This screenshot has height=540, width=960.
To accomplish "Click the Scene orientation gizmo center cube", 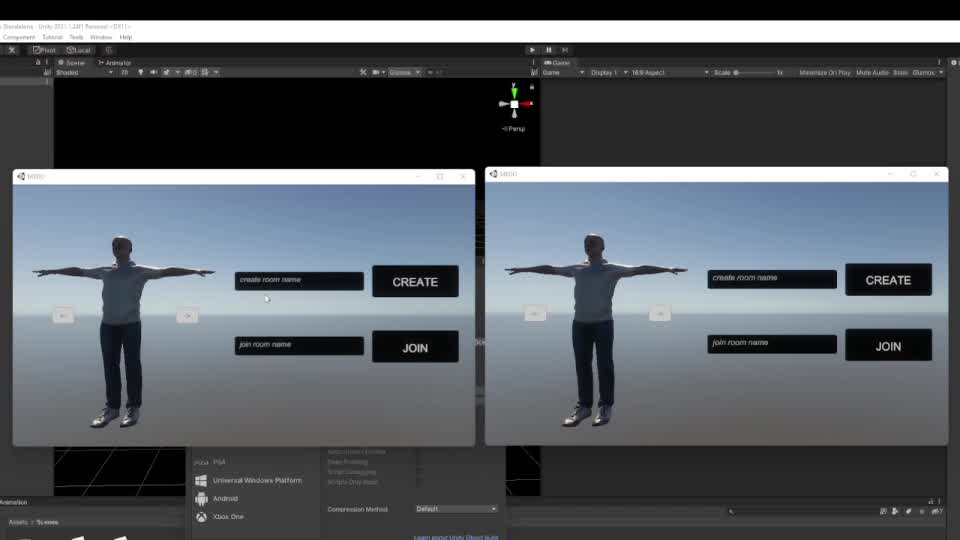I will [x=514, y=104].
